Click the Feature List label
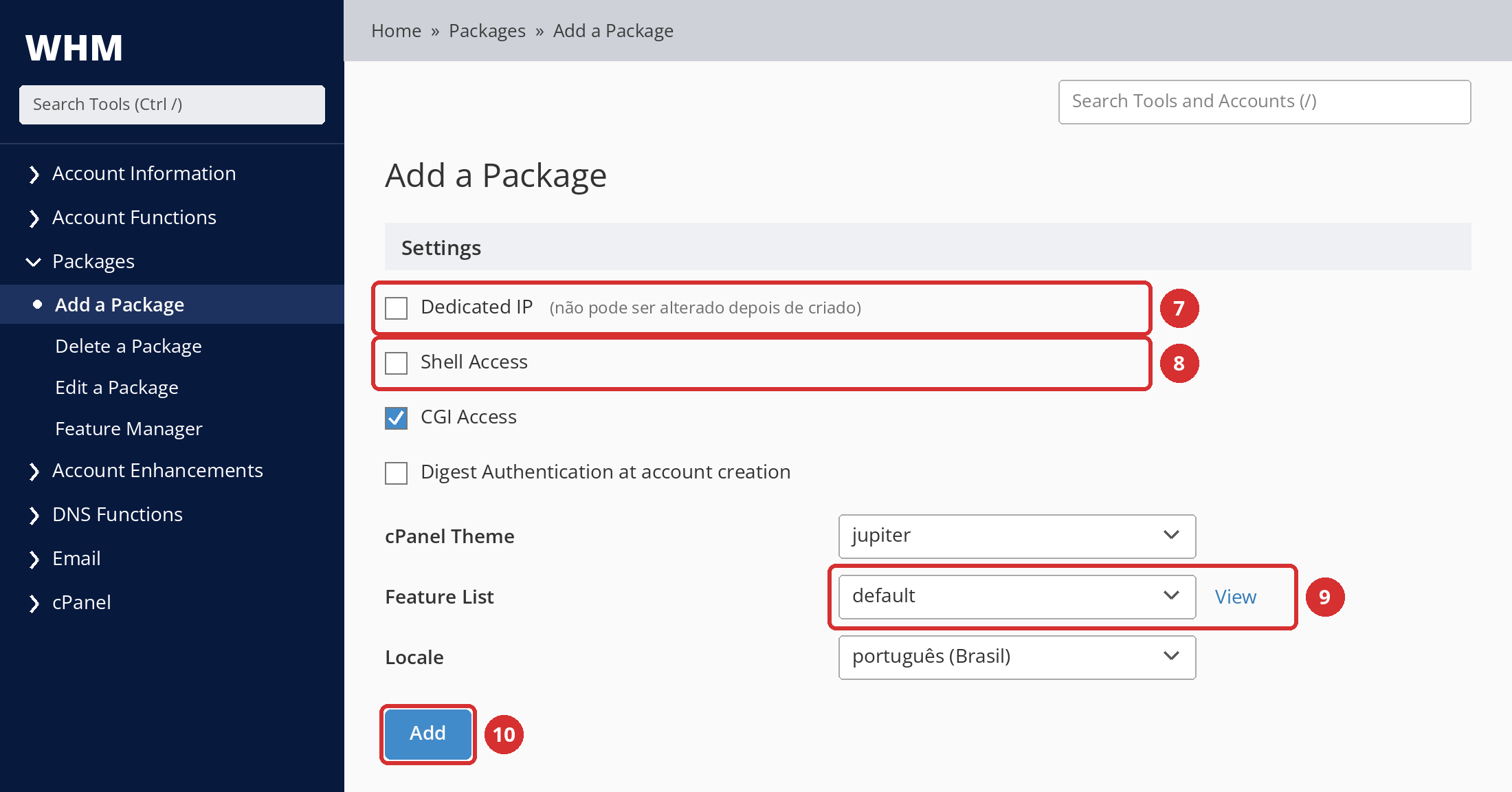 [439, 597]
